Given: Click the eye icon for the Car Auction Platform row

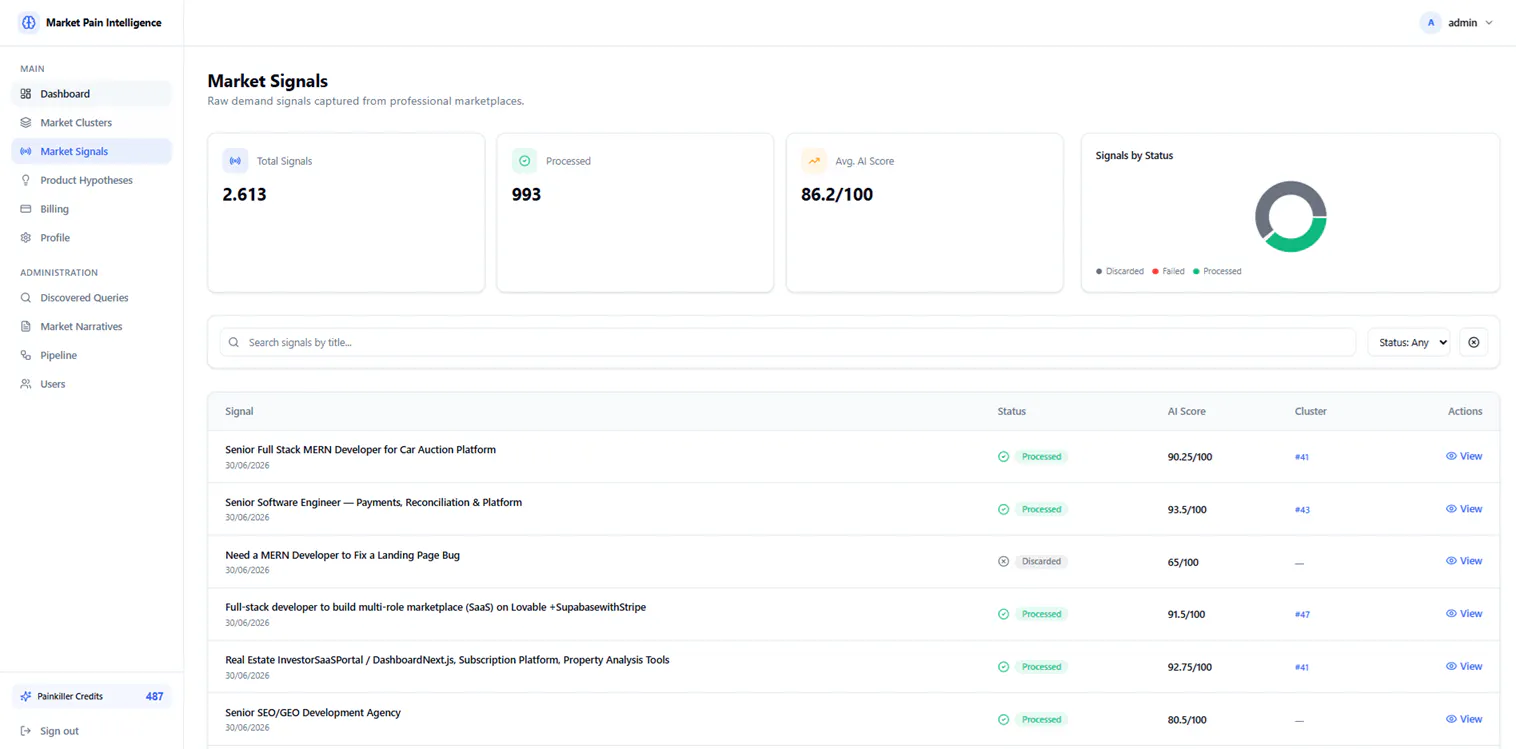Looking at the screenshot, I should [x=1451, y=456].
